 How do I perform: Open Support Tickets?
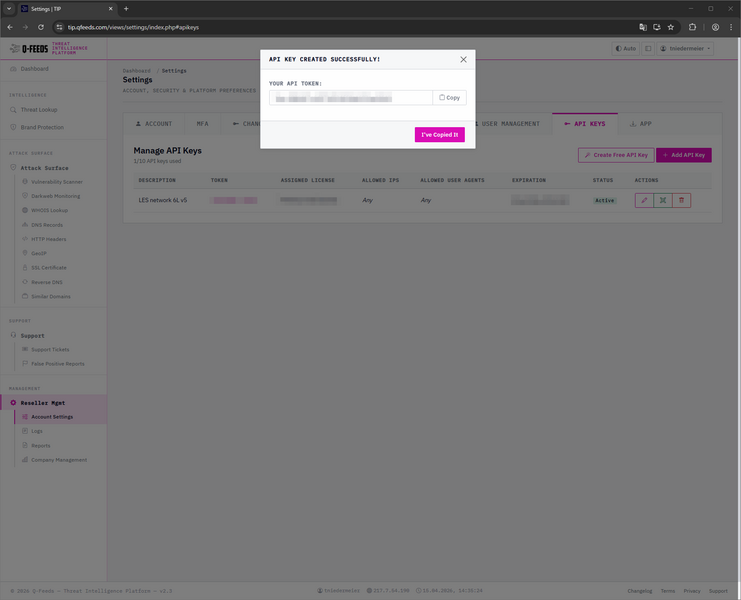point(50,350)
